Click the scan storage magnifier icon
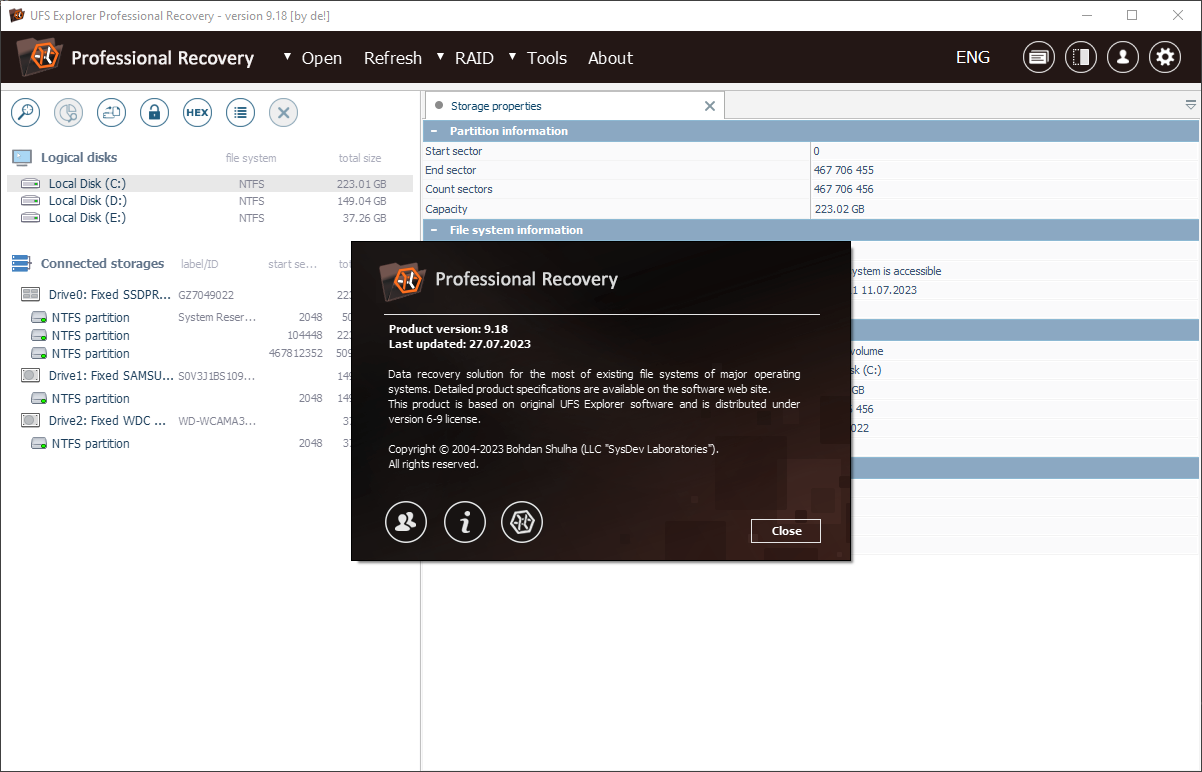Viewport: 1202px width, 772px height. click(25, 112)
